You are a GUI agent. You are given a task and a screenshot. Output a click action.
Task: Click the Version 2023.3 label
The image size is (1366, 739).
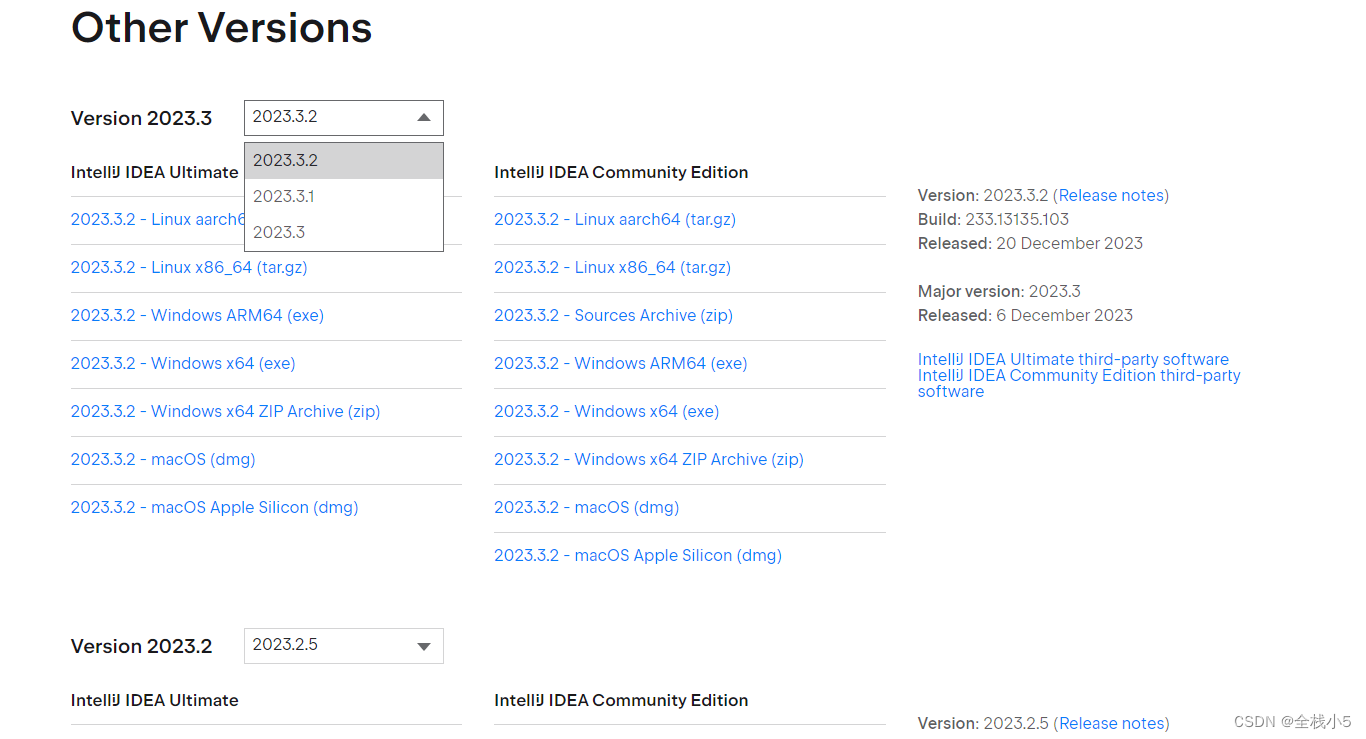click(x=142, y=119)
